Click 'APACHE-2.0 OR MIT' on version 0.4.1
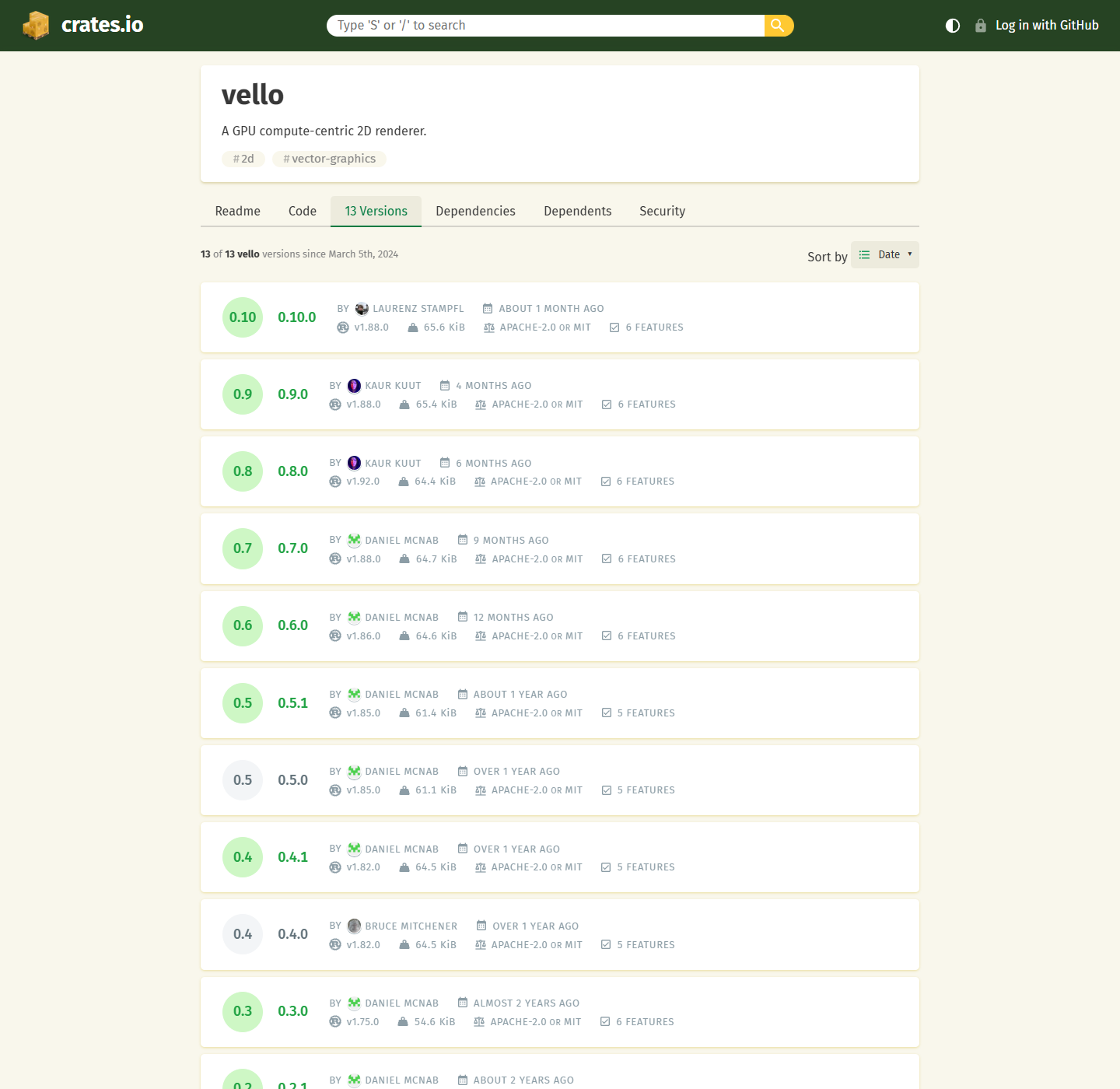 537,867
